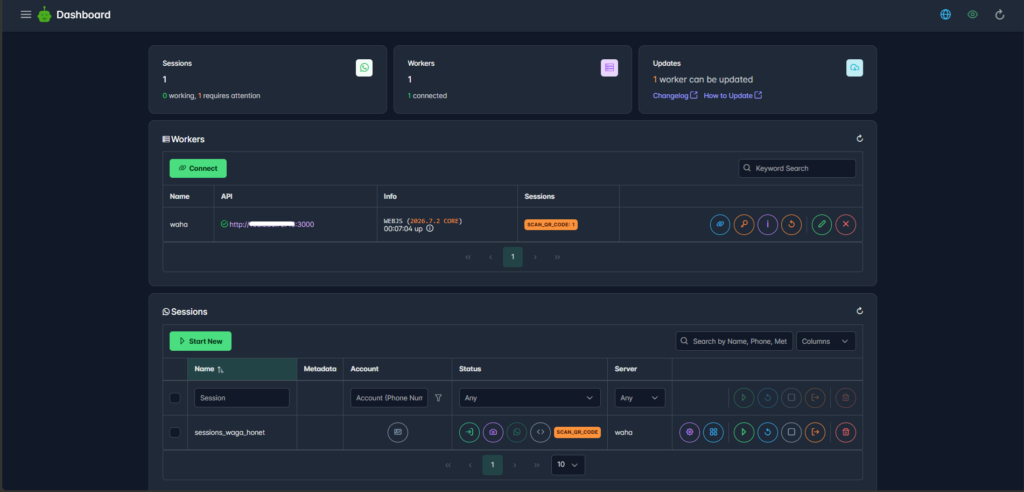Check the box for sessions_waga_honet
1024x492 pixels.
175,433
